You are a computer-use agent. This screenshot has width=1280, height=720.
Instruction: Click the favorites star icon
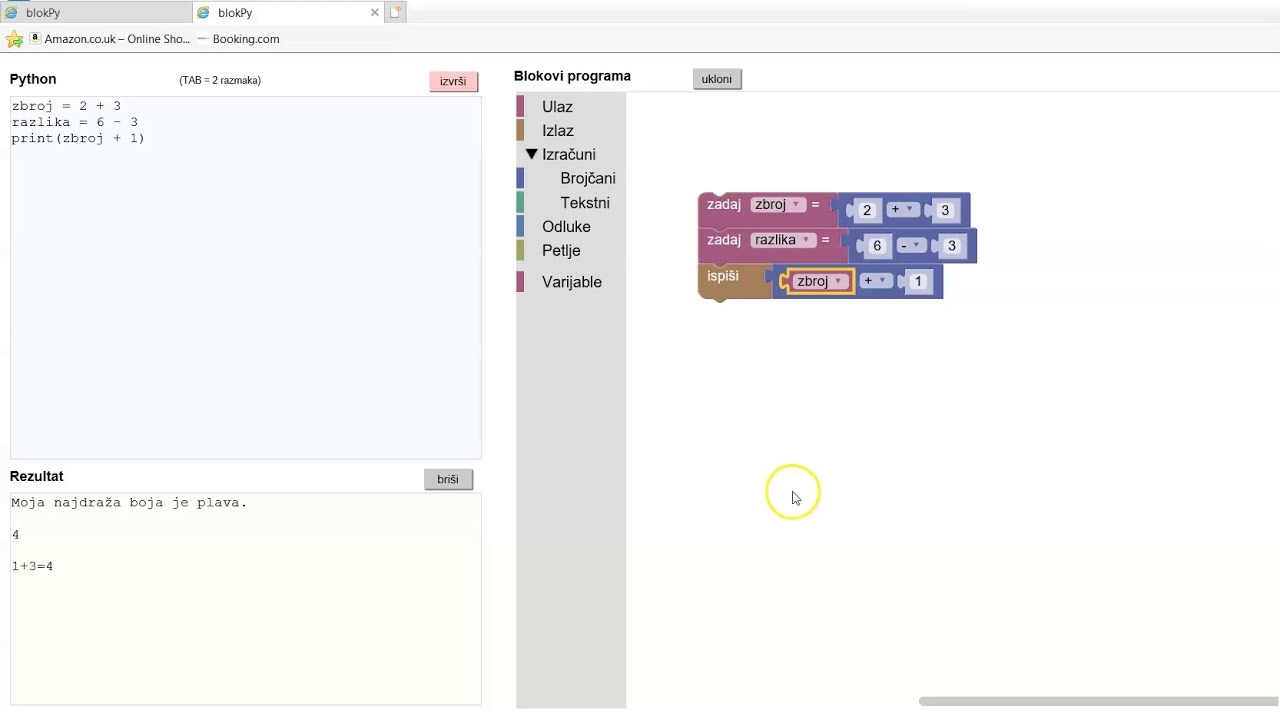14,39
